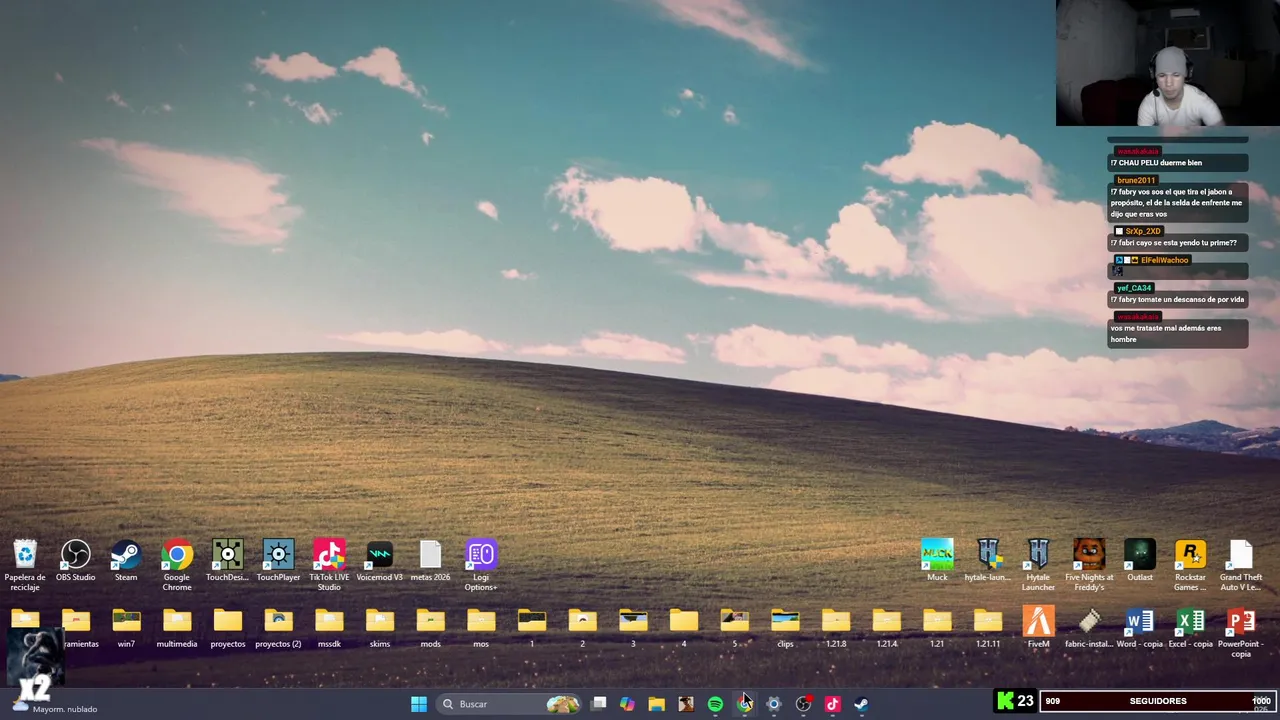Select the folder named 3
Image resolution: width=1280 pixels, height=720 pixels.
click(x=633, y=628)
